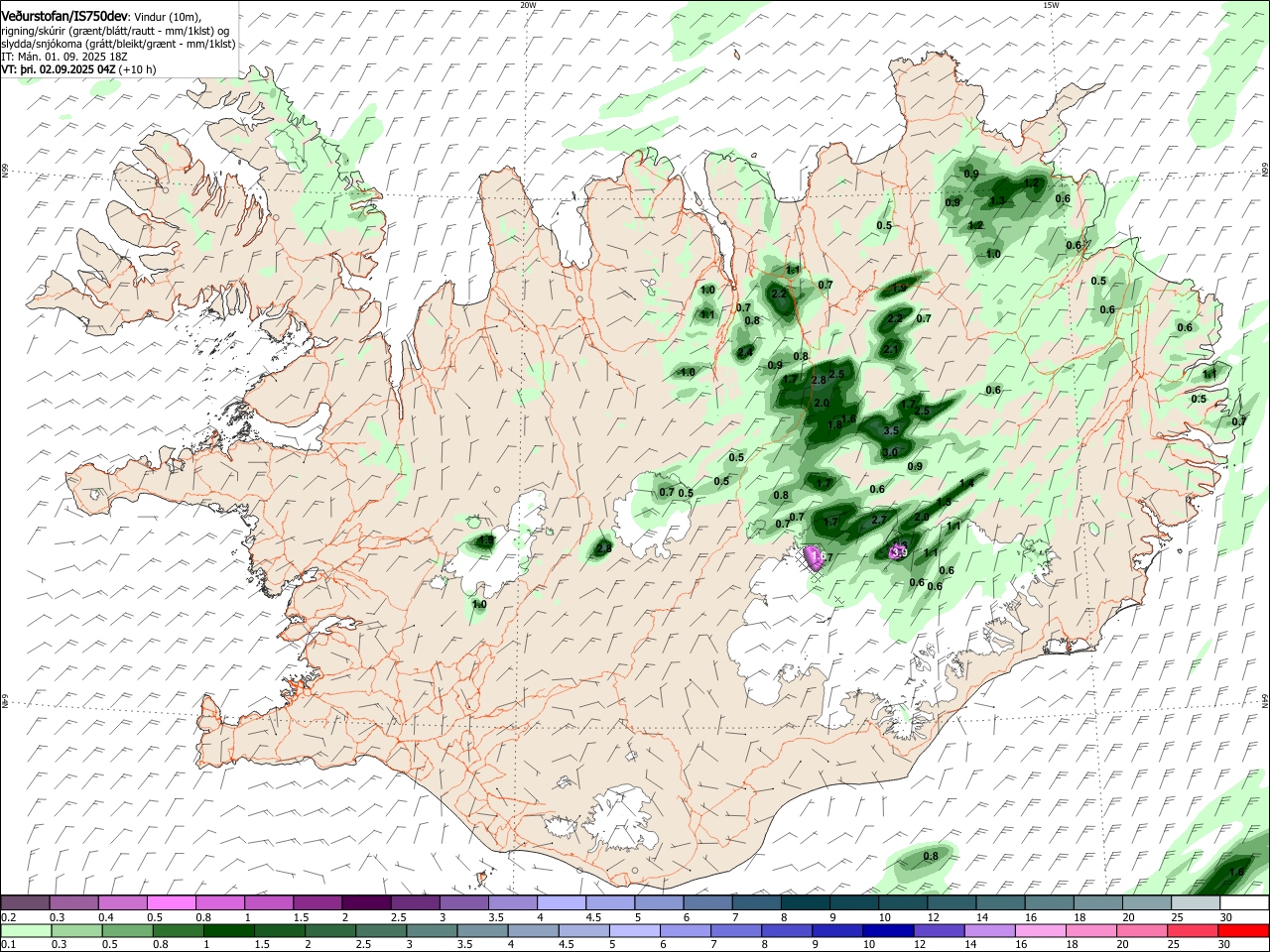Click the 3.5 precipitation value on map
Screen dimensions: 1270x952
coord(891,430)
